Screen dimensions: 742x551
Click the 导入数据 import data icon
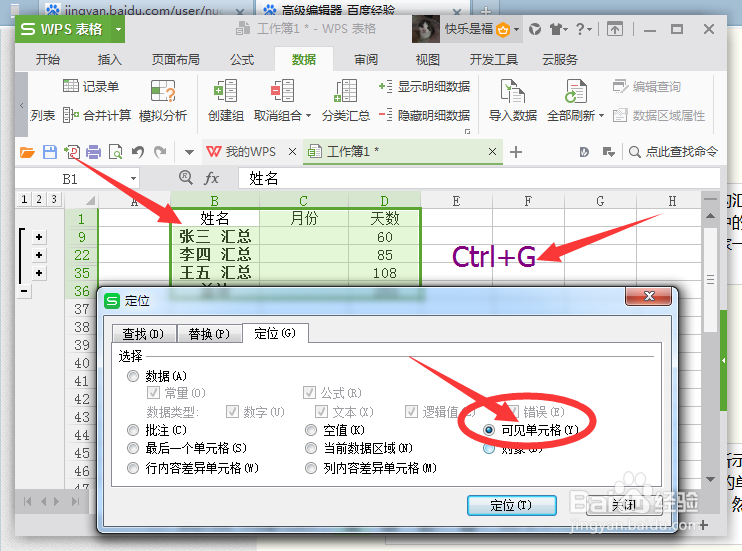tap(512, 91)
